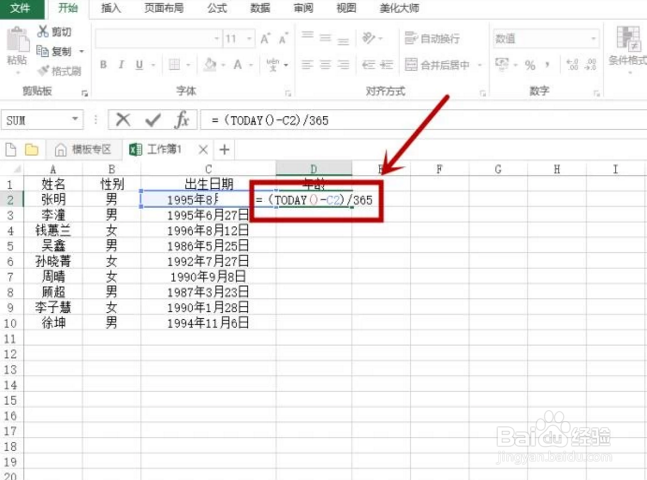Switch to the 公式 formulas tab
The image size is (647, 480).
(217, 8)
